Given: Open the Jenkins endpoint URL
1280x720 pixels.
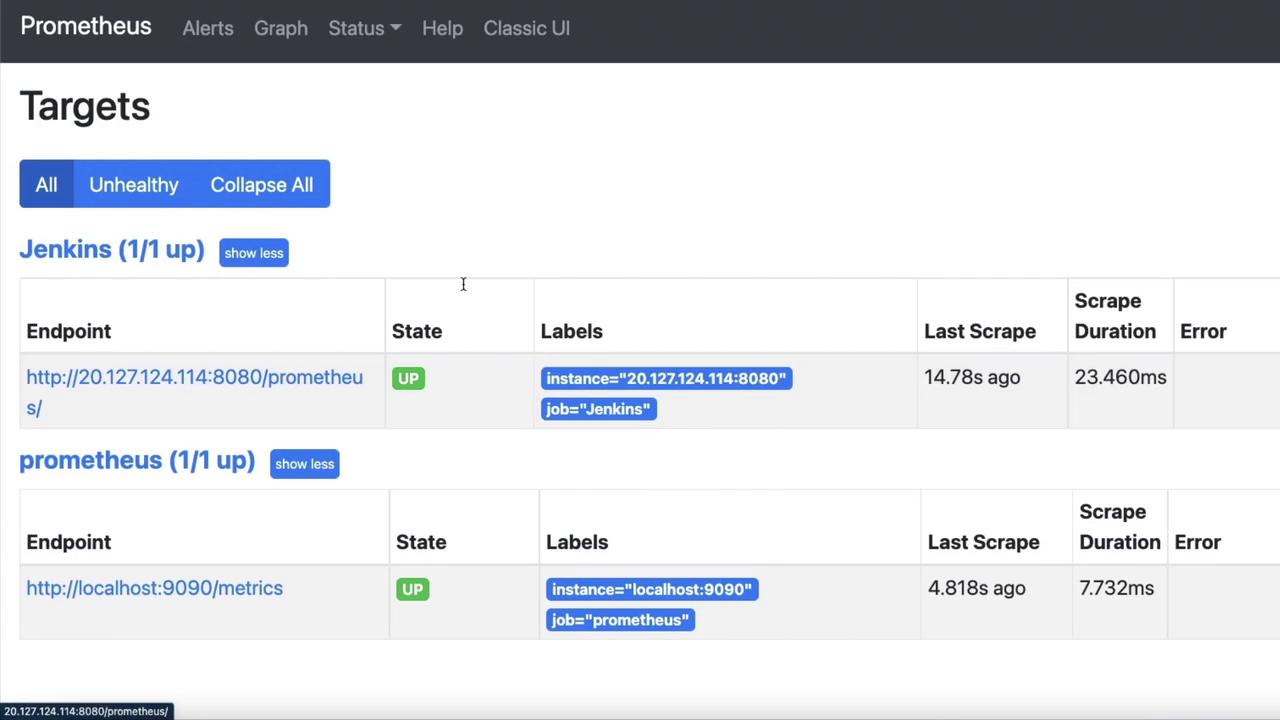Looking at the screenshot, I should point(194,378).
